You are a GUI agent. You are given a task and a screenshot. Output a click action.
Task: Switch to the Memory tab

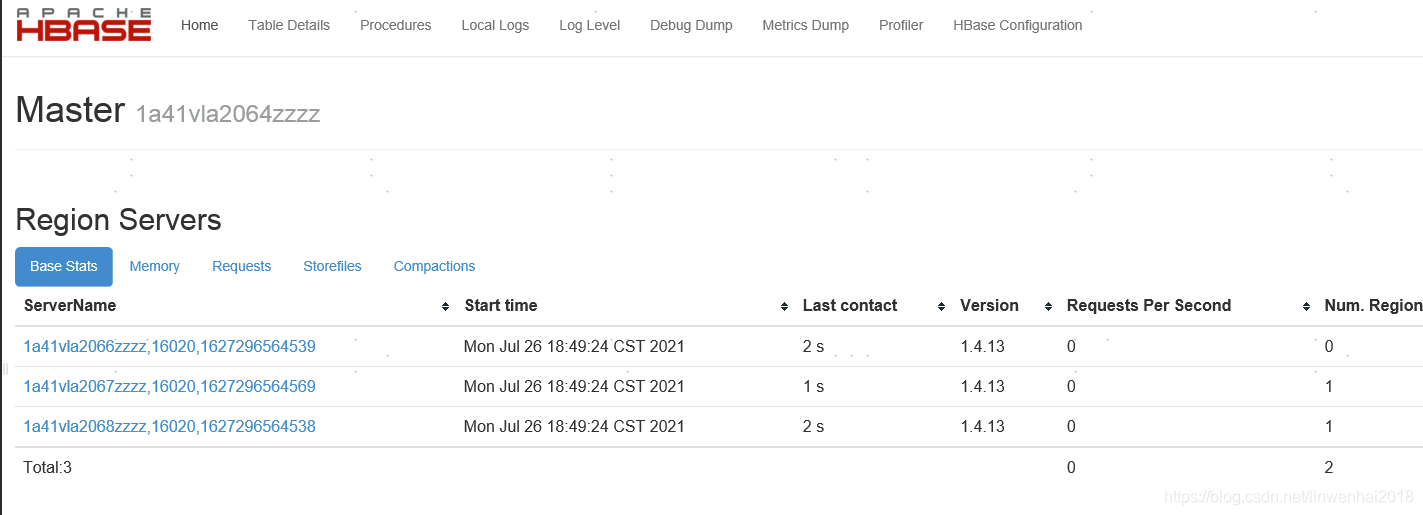[154, 266]
